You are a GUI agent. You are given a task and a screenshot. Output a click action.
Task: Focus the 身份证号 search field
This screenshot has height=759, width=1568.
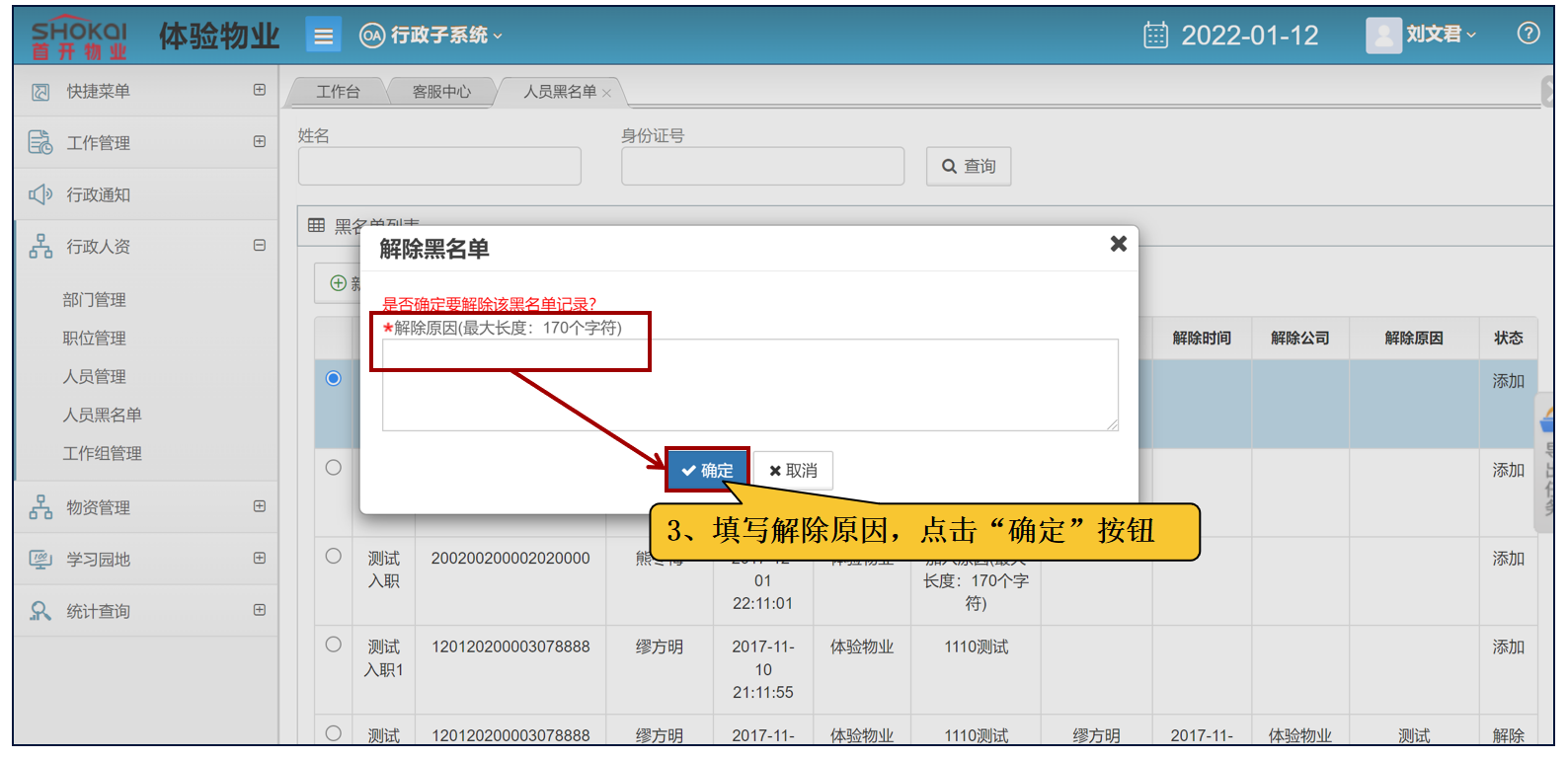coord(762,166)
